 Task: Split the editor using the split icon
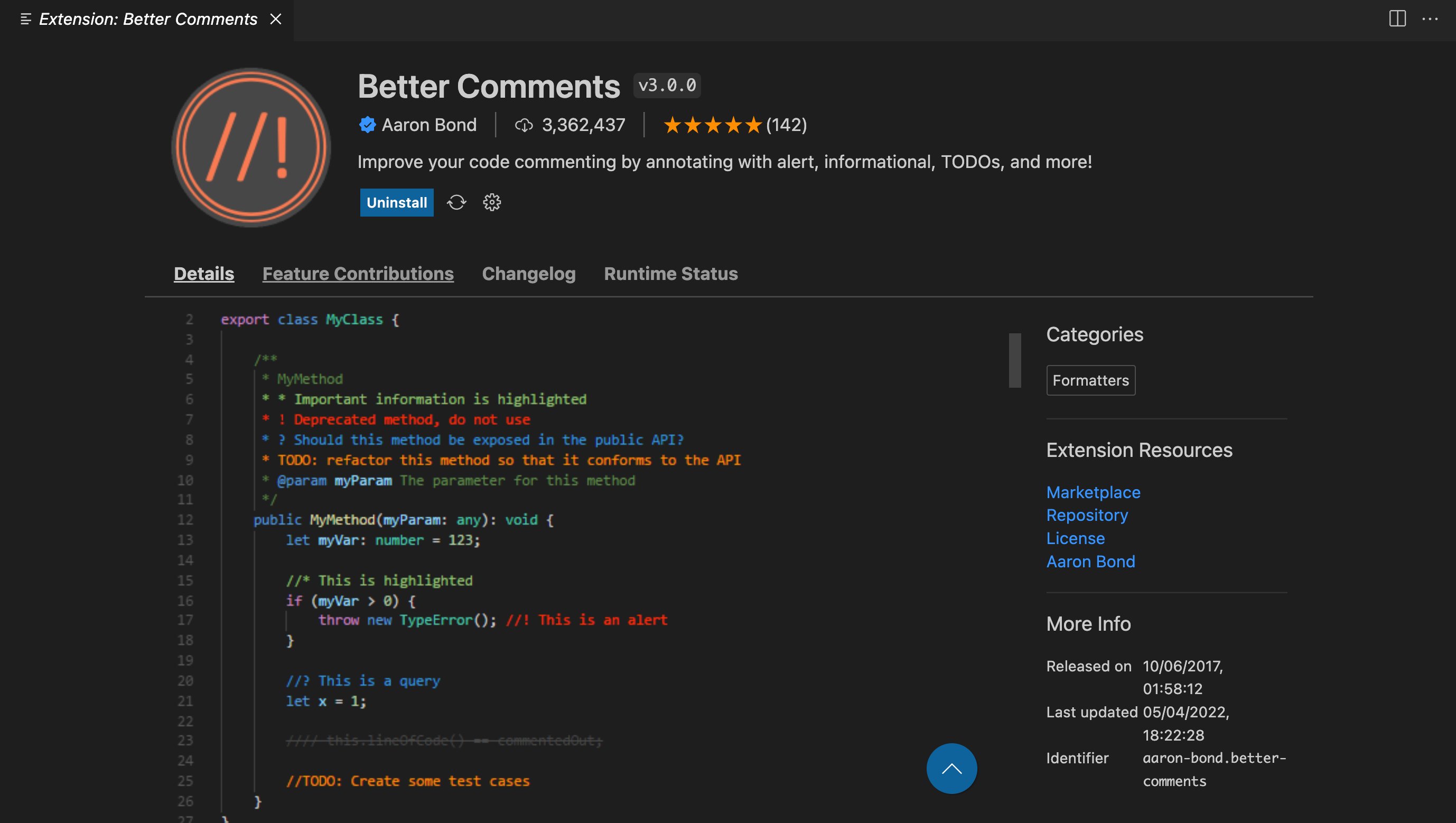click(1397, 19)
